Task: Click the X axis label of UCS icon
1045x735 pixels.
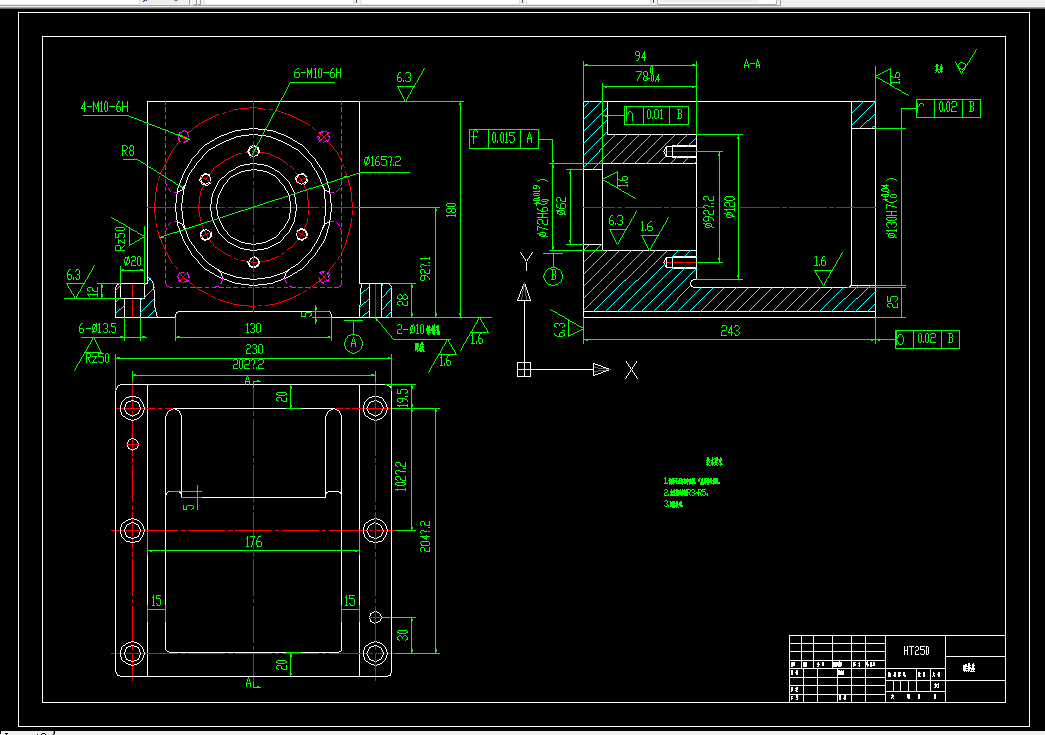Action: click(x=631, y=370)
